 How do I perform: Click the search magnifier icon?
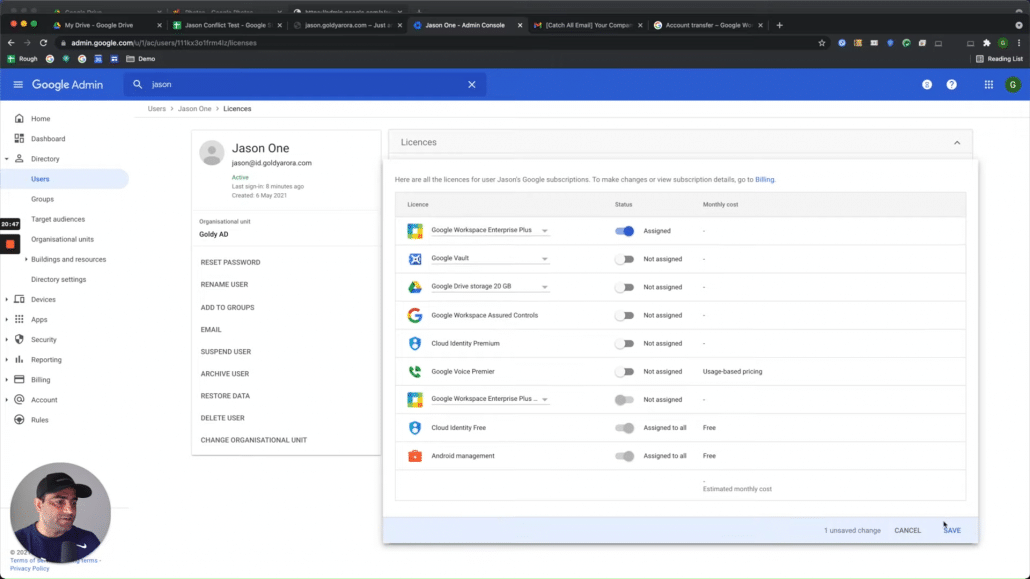tap(137, 84)
